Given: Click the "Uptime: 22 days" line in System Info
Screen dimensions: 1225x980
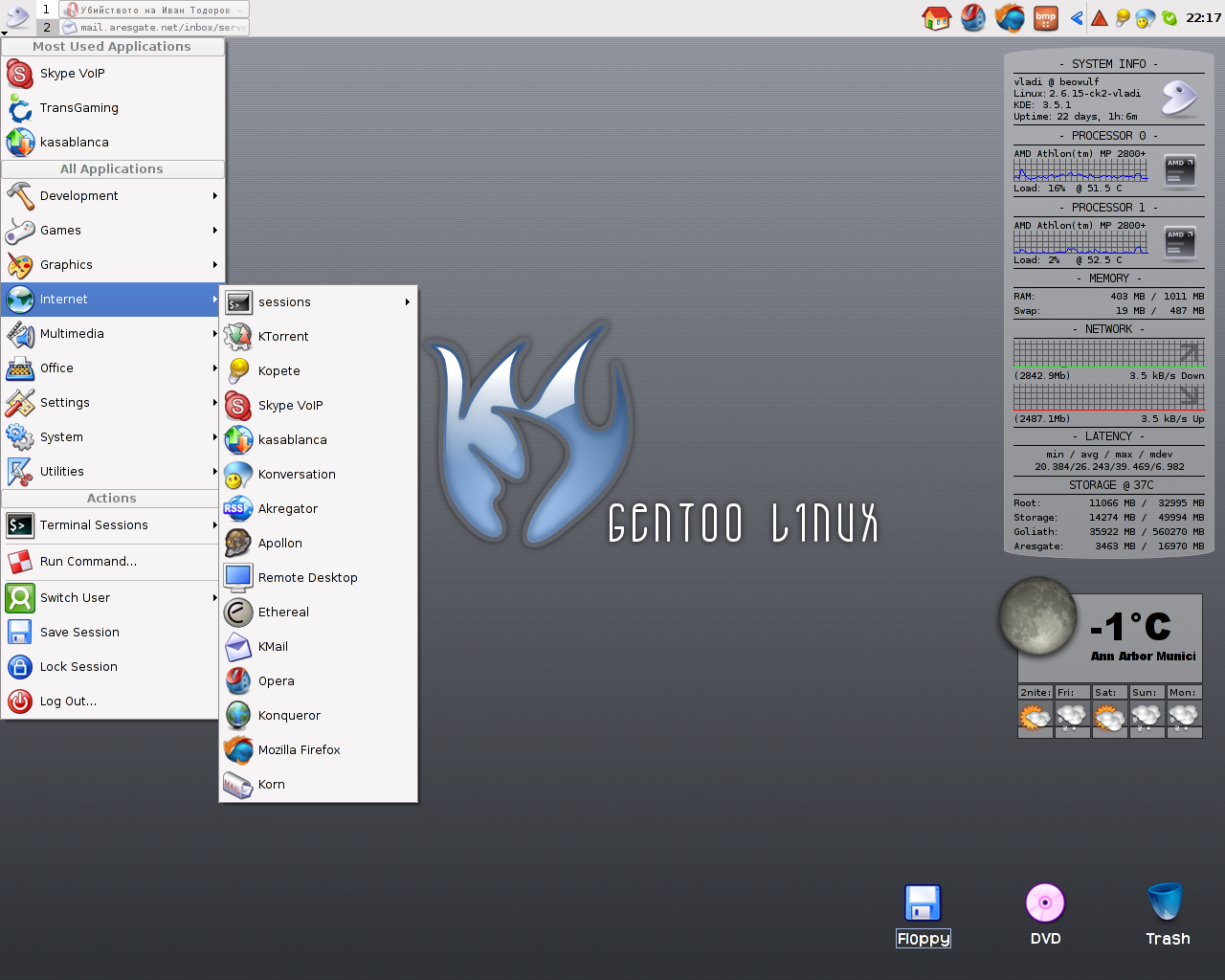Looking at the screenshot, I should pos(1076,117).
